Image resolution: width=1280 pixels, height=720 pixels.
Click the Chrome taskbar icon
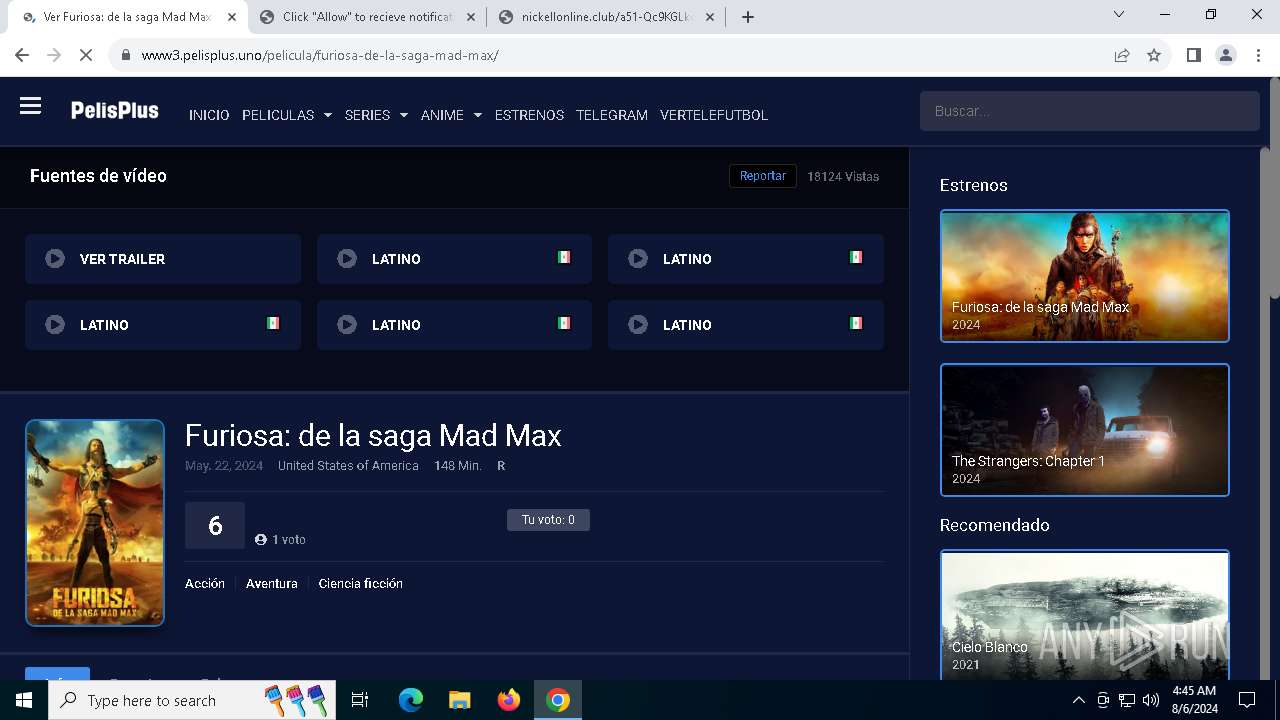point(558,700)
